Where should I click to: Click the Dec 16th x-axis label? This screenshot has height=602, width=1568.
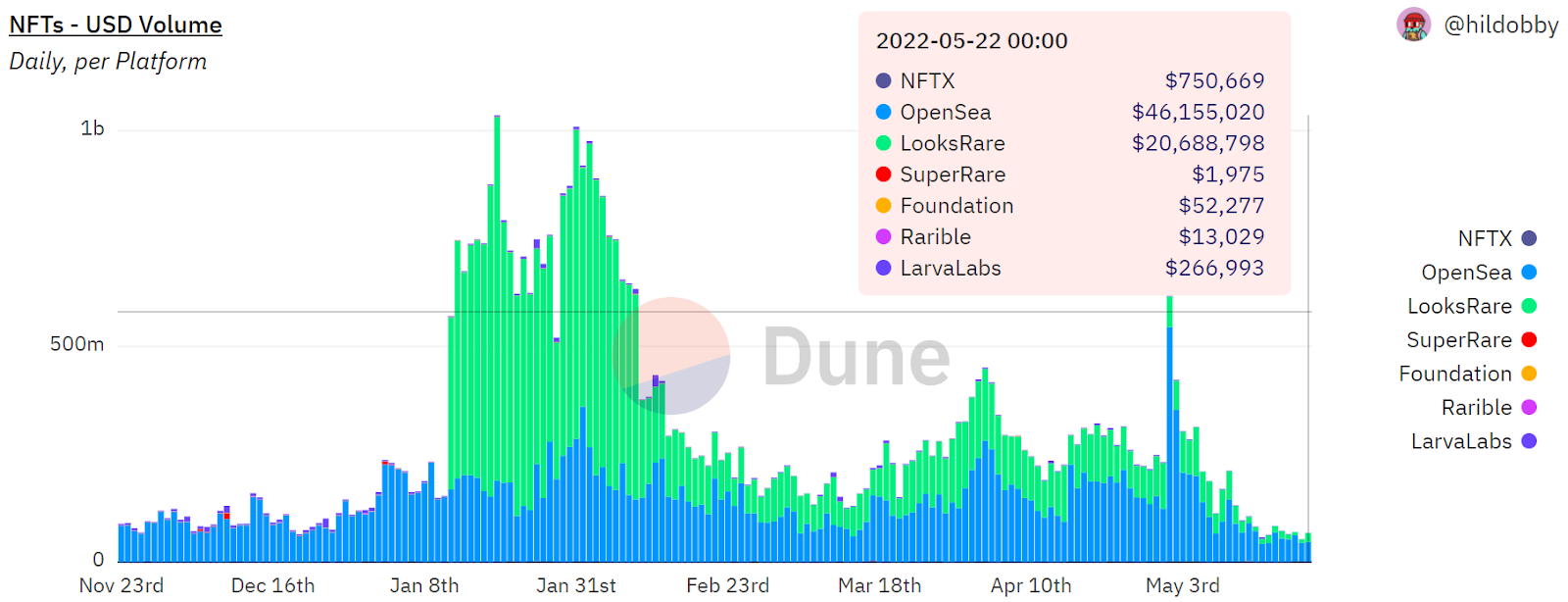272,585
